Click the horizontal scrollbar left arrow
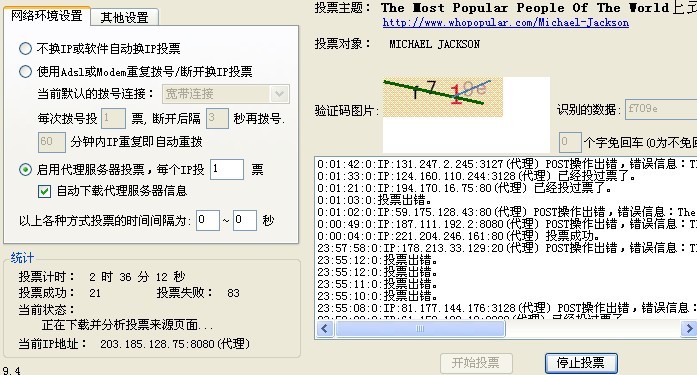697x375 pixels. pos(324,329)
